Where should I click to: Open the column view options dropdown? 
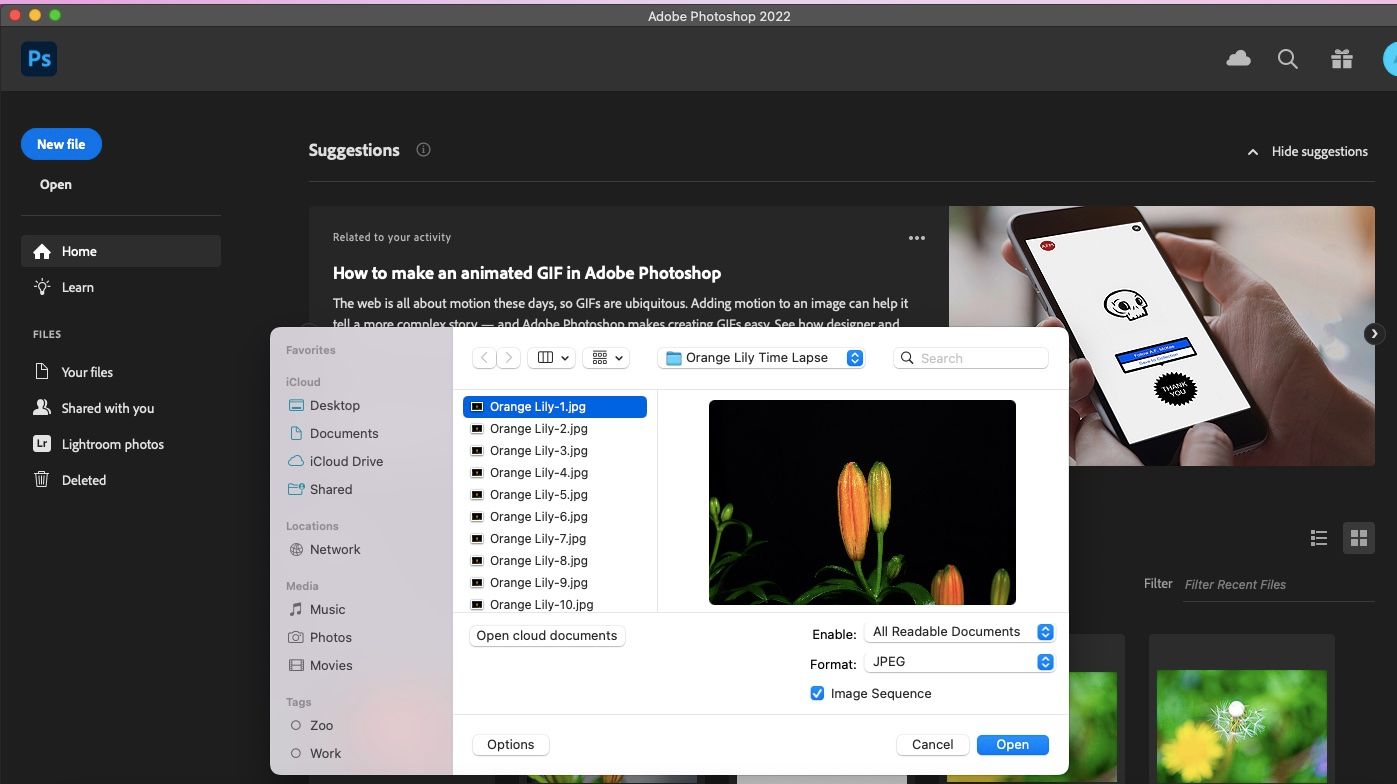point(552,358)
